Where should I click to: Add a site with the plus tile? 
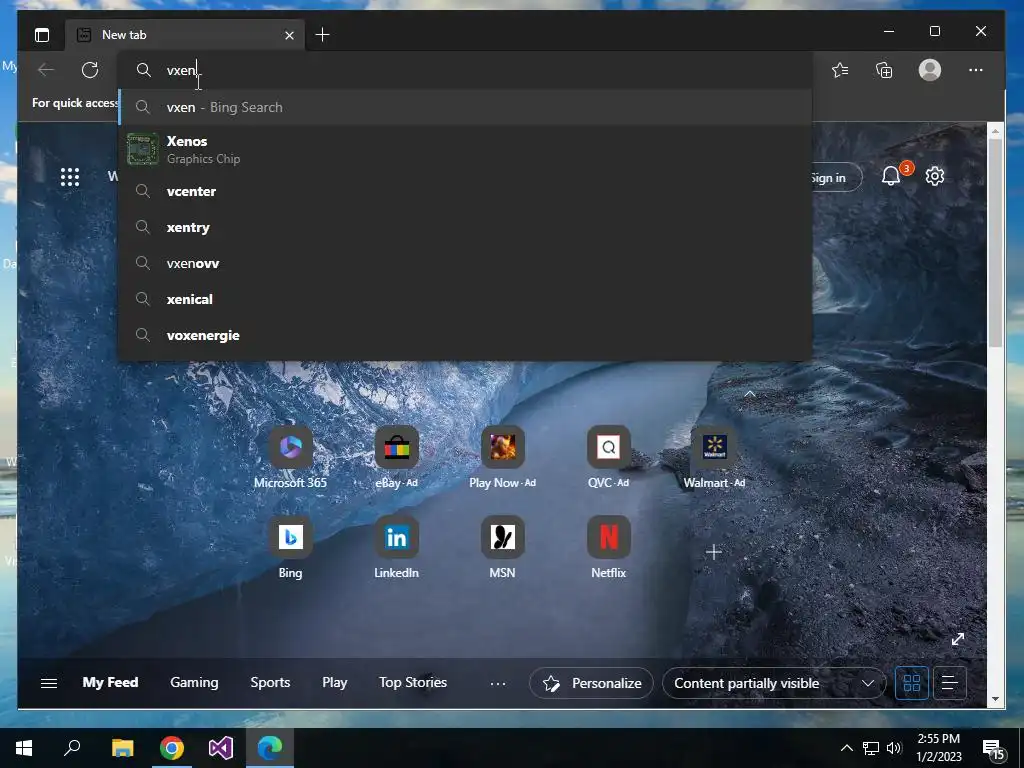pyautogui.click(x=714, y=552)
